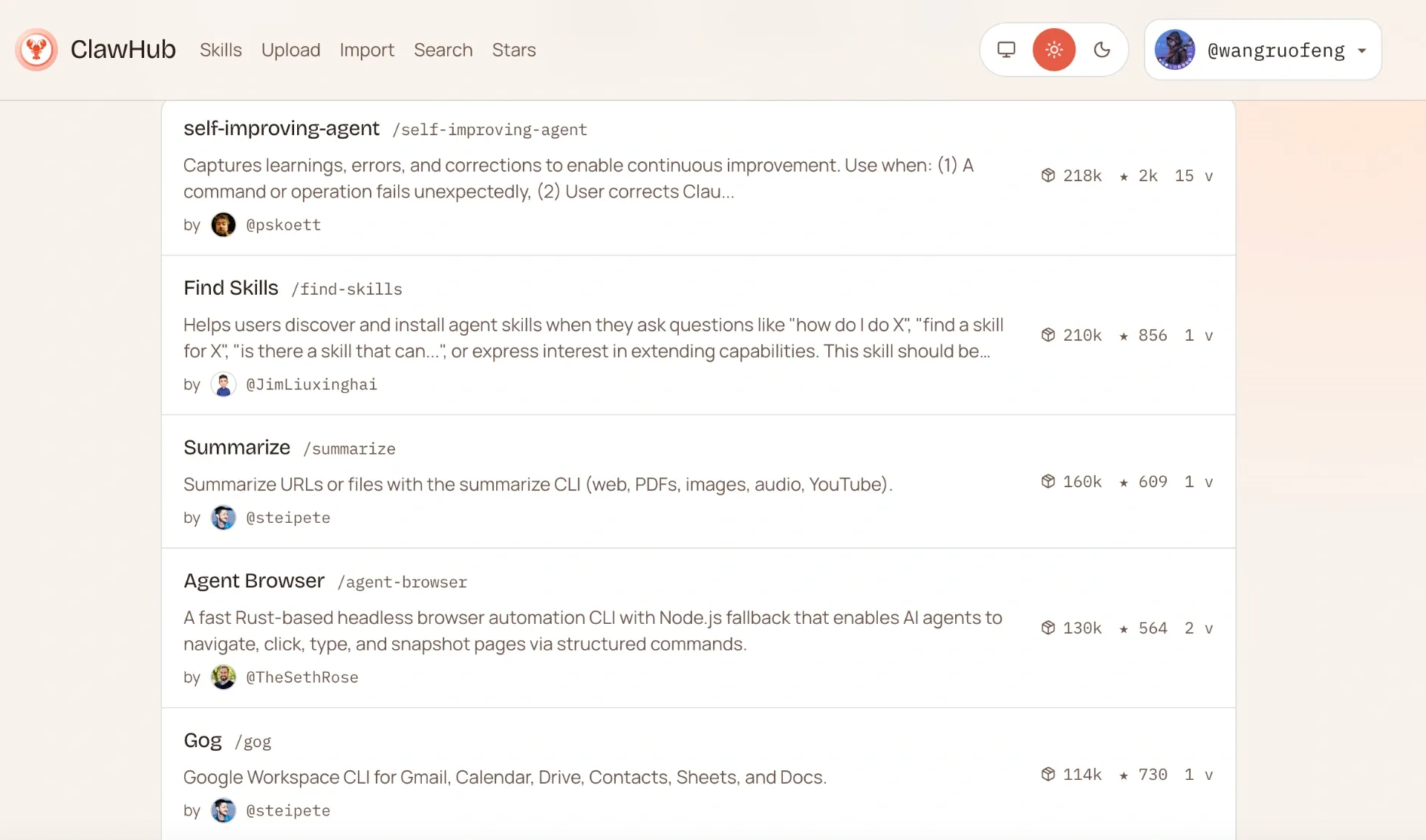Open the Stars nav link

pos(513,50)
